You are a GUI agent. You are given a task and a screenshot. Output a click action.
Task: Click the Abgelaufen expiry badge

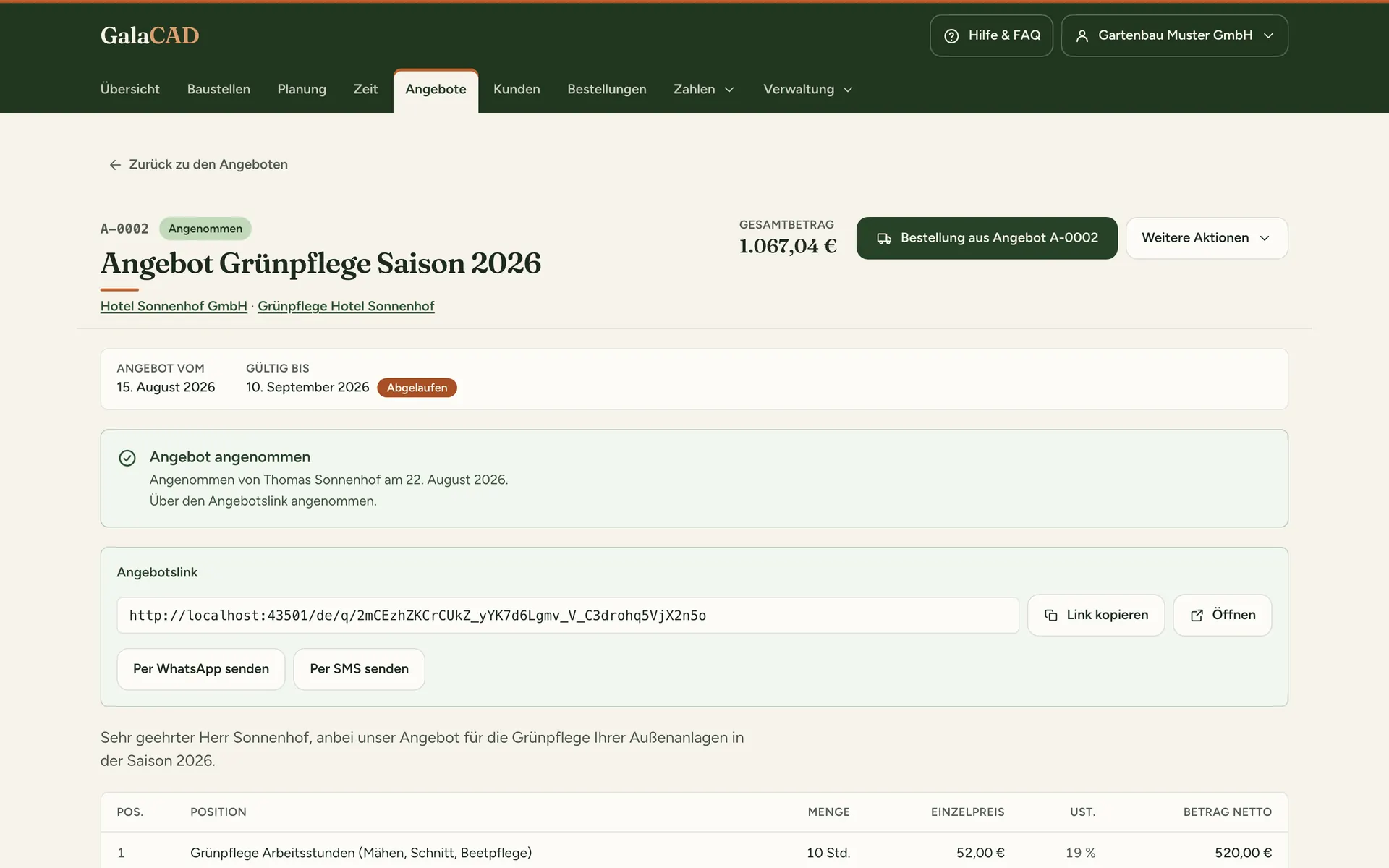(417, 388)
